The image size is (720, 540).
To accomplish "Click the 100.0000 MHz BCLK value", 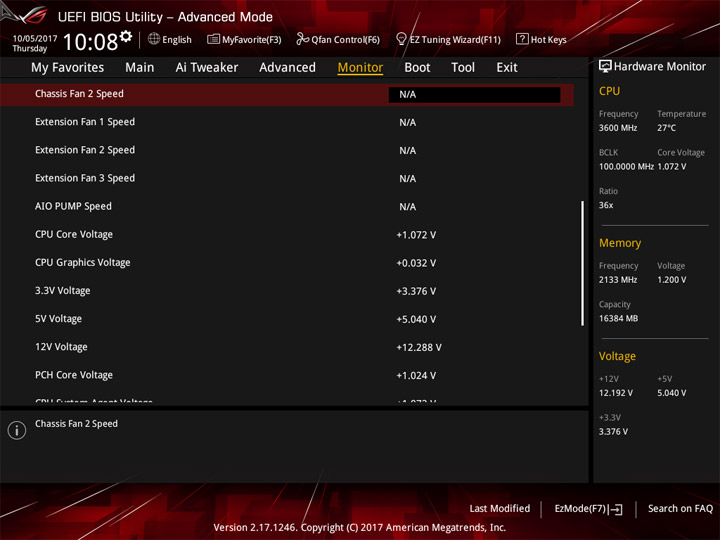I will [626, 166].
